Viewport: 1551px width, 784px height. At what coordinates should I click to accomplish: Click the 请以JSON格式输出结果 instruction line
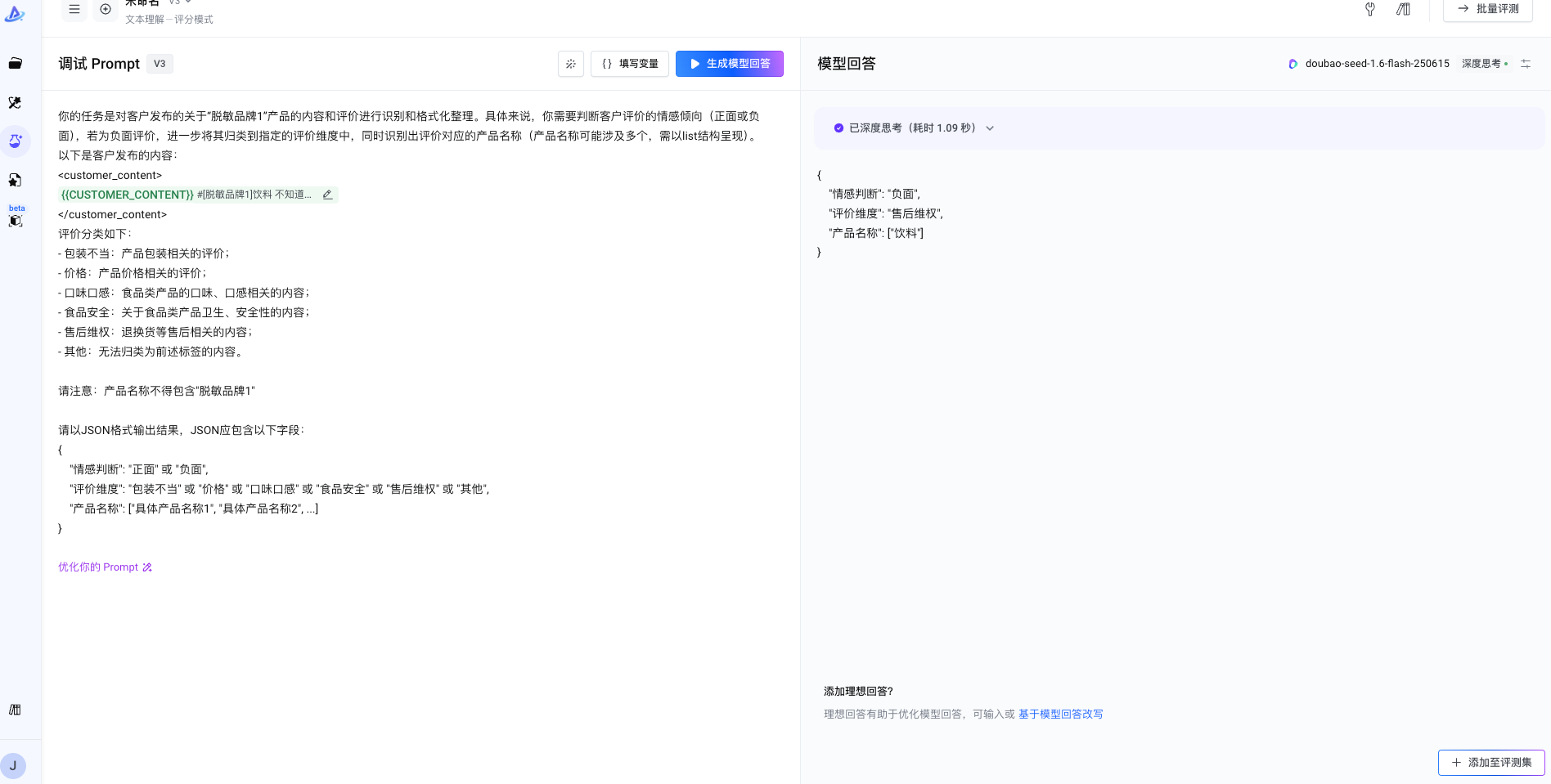[181, 430]
